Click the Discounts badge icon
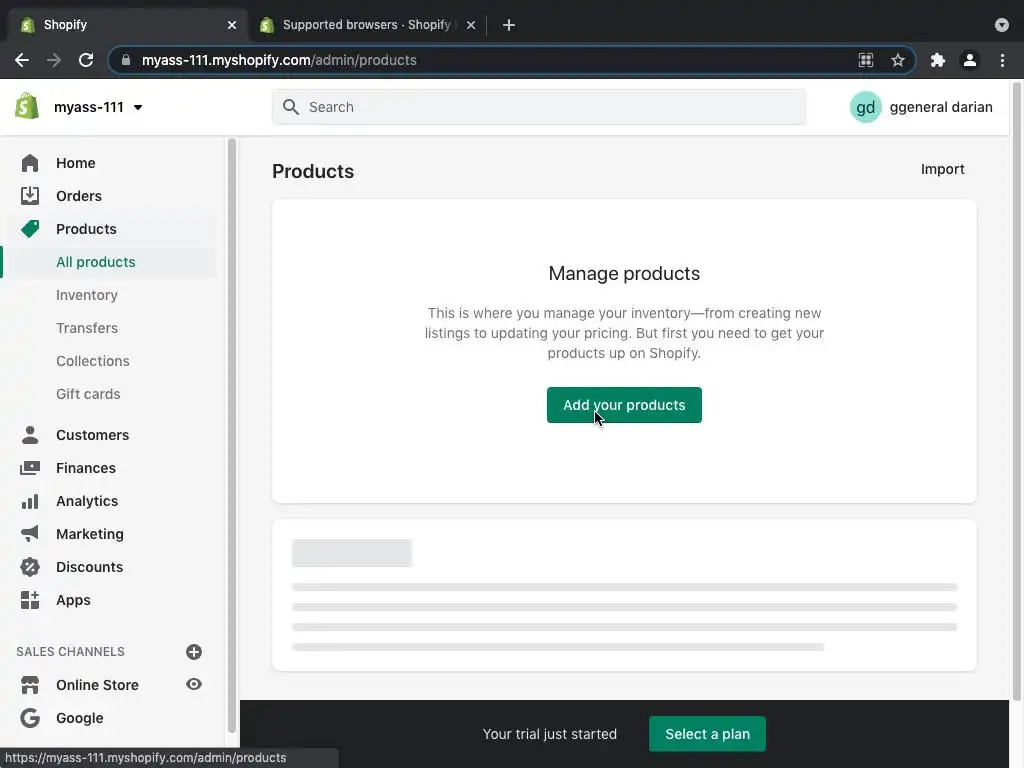The height and width of the screenshot is (768, 1024). pyautogui.click(x=29, y=567)
